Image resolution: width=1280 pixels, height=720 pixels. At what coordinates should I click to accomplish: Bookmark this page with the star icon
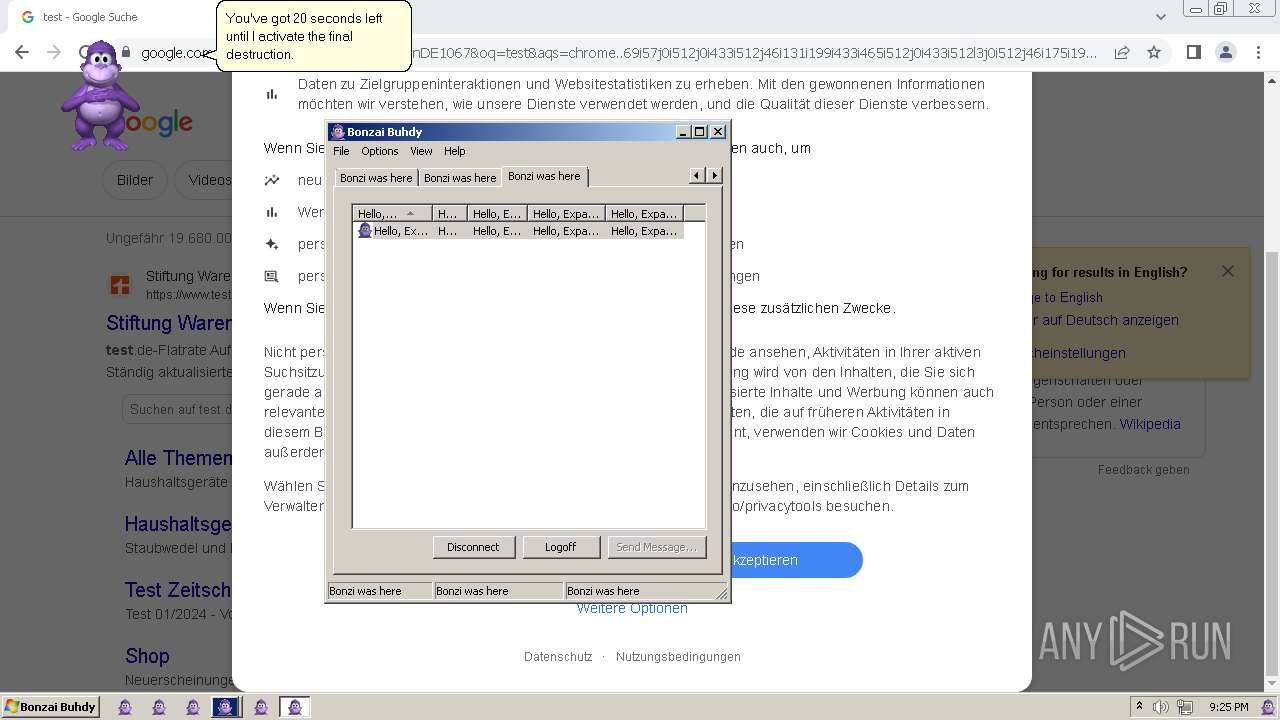tap(1154, 53)
